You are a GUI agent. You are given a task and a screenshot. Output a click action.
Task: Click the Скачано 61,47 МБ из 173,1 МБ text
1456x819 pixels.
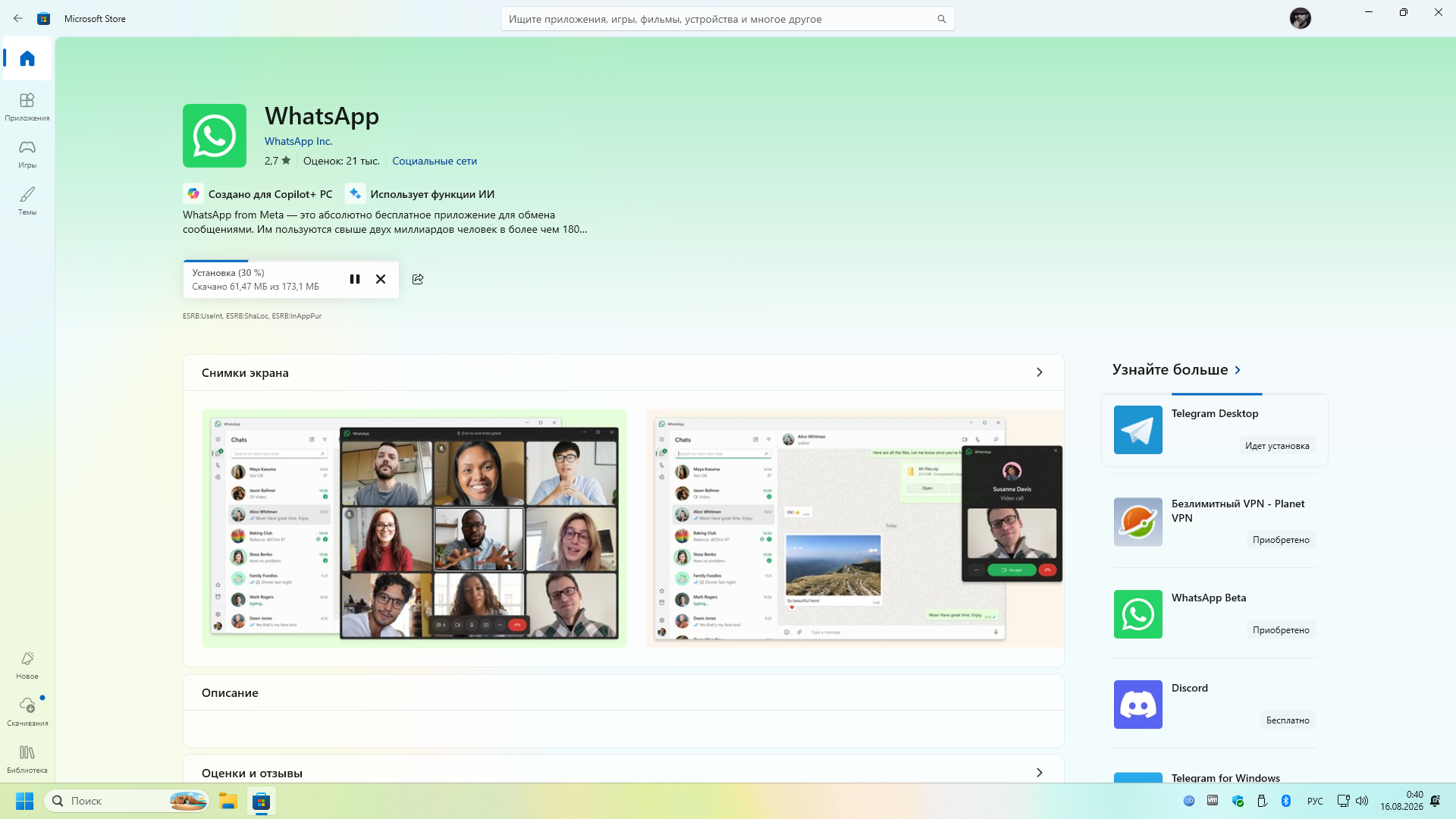point(256,287)
